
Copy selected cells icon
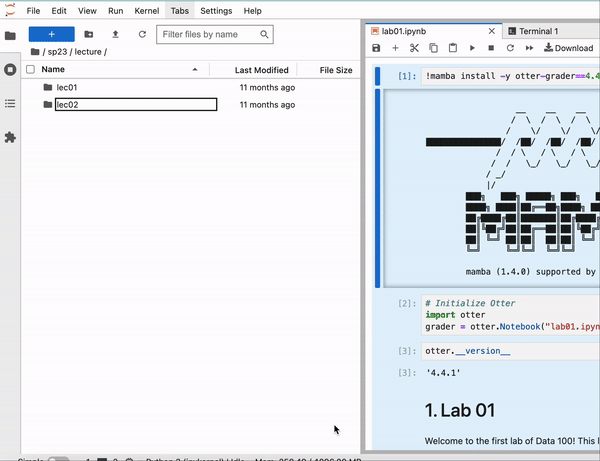point(434,48)
